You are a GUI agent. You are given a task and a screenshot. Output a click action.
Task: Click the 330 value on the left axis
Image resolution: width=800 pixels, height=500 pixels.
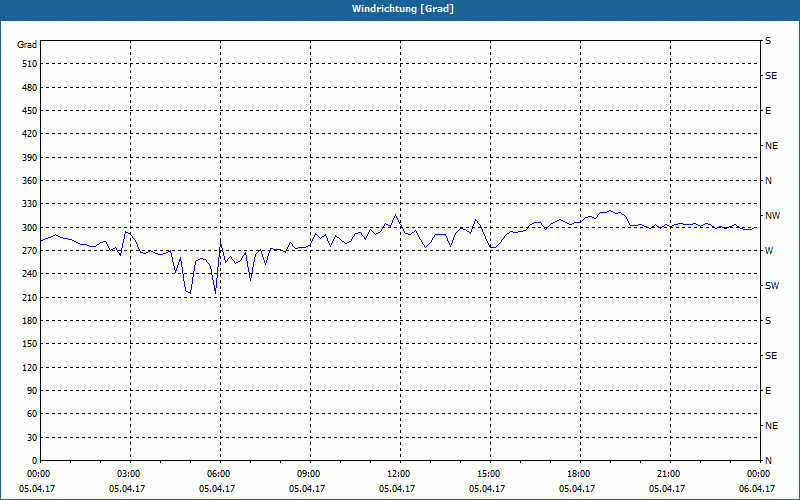[x=30, y=204]
